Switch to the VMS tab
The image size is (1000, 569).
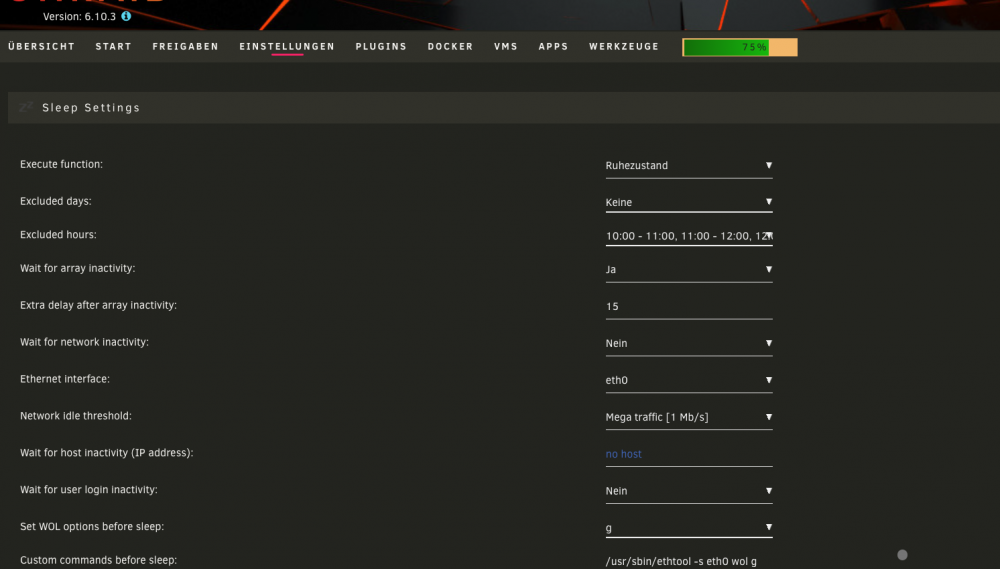click(506, 47)
